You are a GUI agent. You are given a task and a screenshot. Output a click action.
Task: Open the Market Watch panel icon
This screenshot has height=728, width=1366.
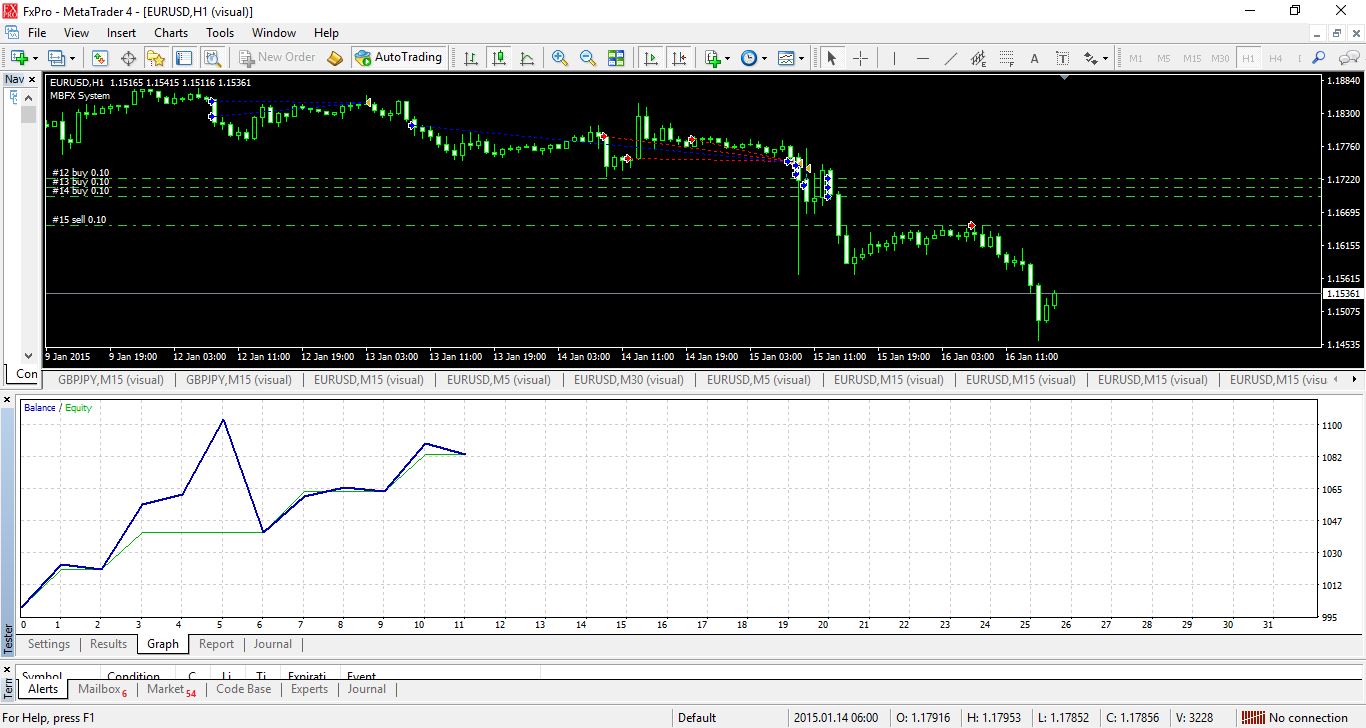[x=100, y=58]
